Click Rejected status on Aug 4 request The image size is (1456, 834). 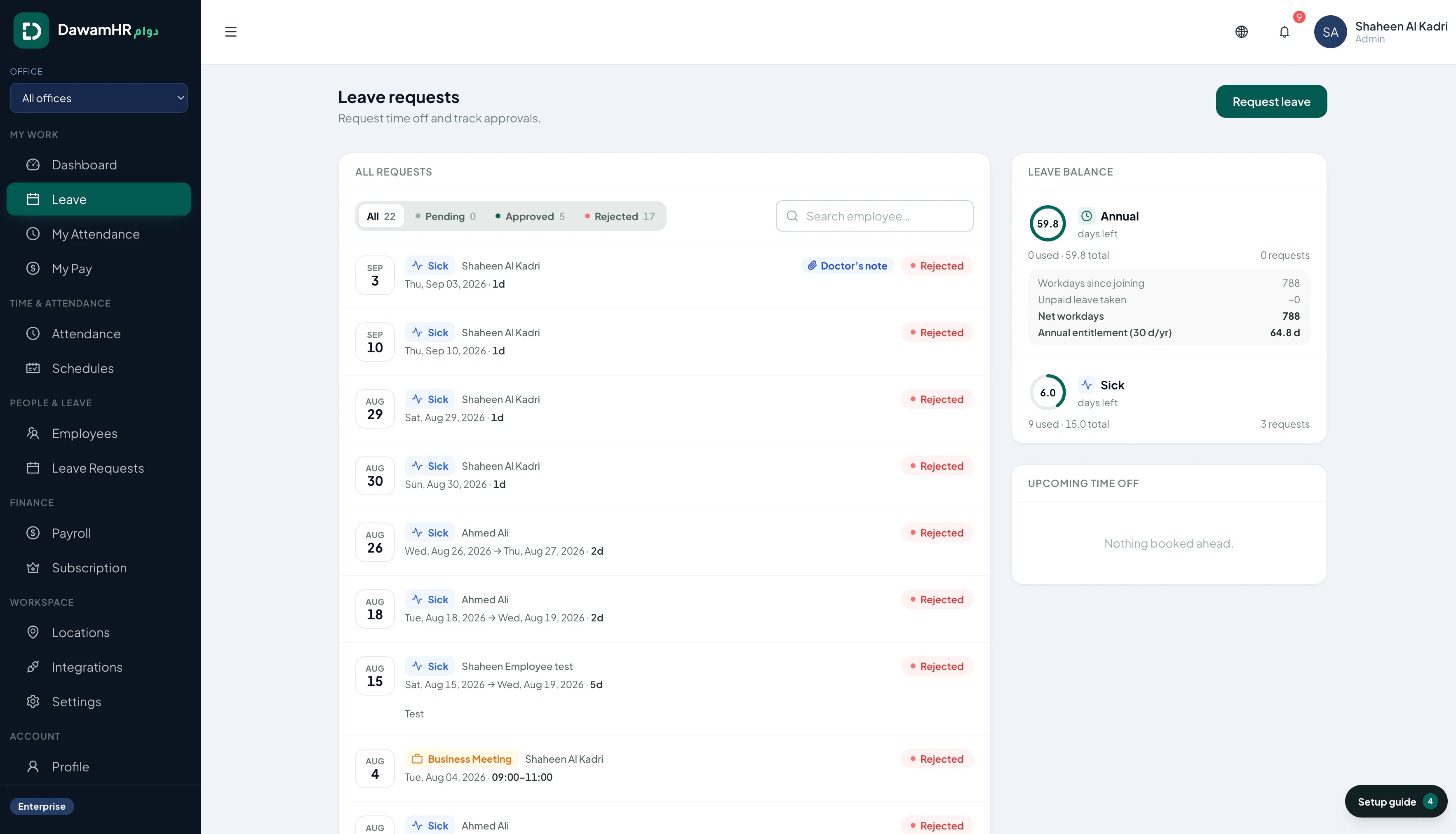tap(937, 759)
